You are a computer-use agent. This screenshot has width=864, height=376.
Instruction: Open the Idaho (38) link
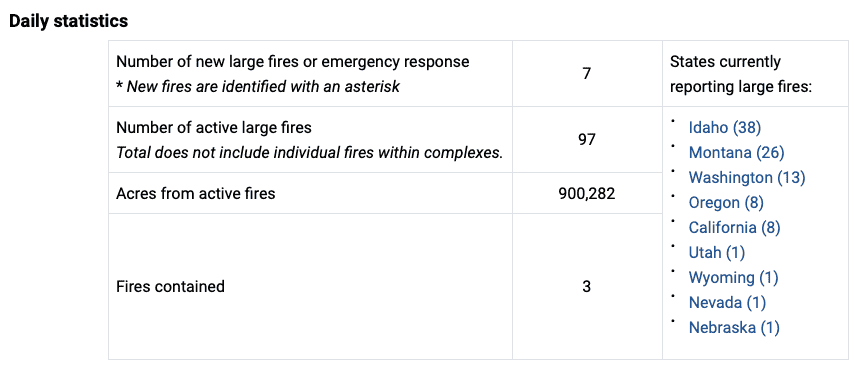(x=725, y=128)
